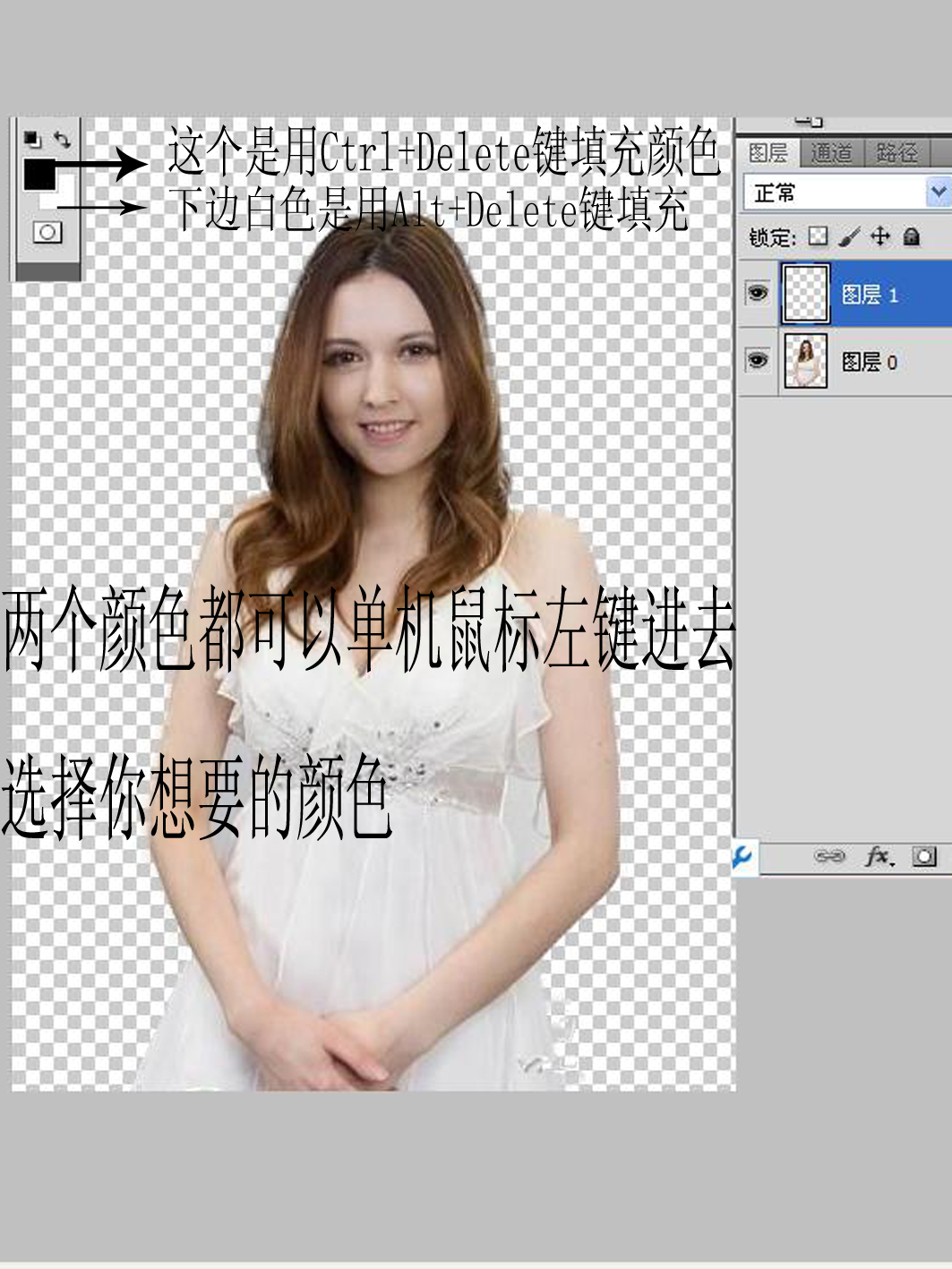Hide 图层 1 with its eye icon
This screenshot has width=952, height=1269.
click(x=758, y=293)
